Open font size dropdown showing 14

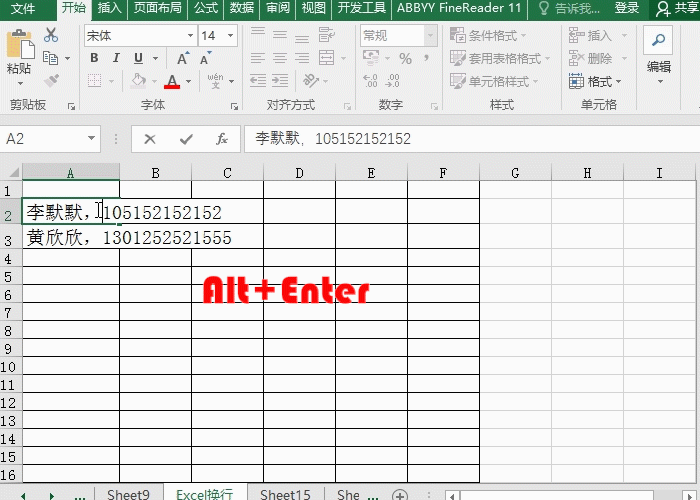coord(230,35)
